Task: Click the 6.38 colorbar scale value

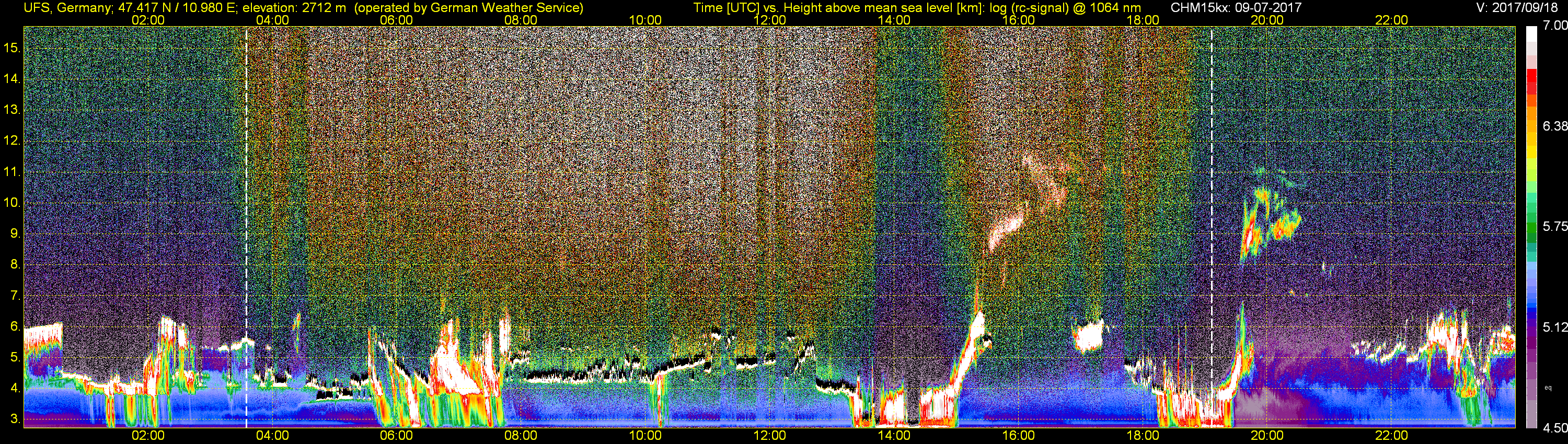Action: [1555, 126]
